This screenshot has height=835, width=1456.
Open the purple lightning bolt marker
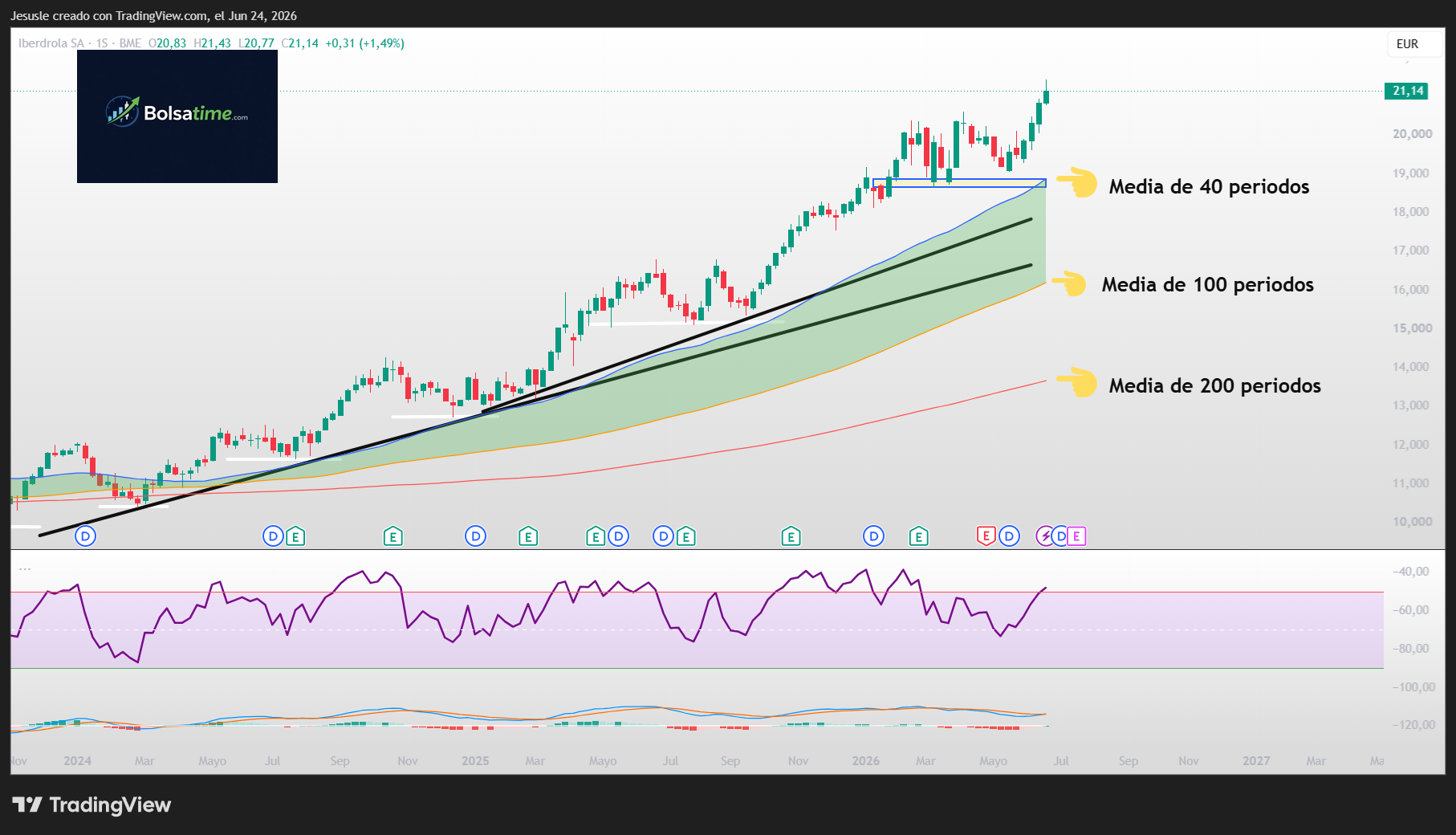tap(1044, 536)
